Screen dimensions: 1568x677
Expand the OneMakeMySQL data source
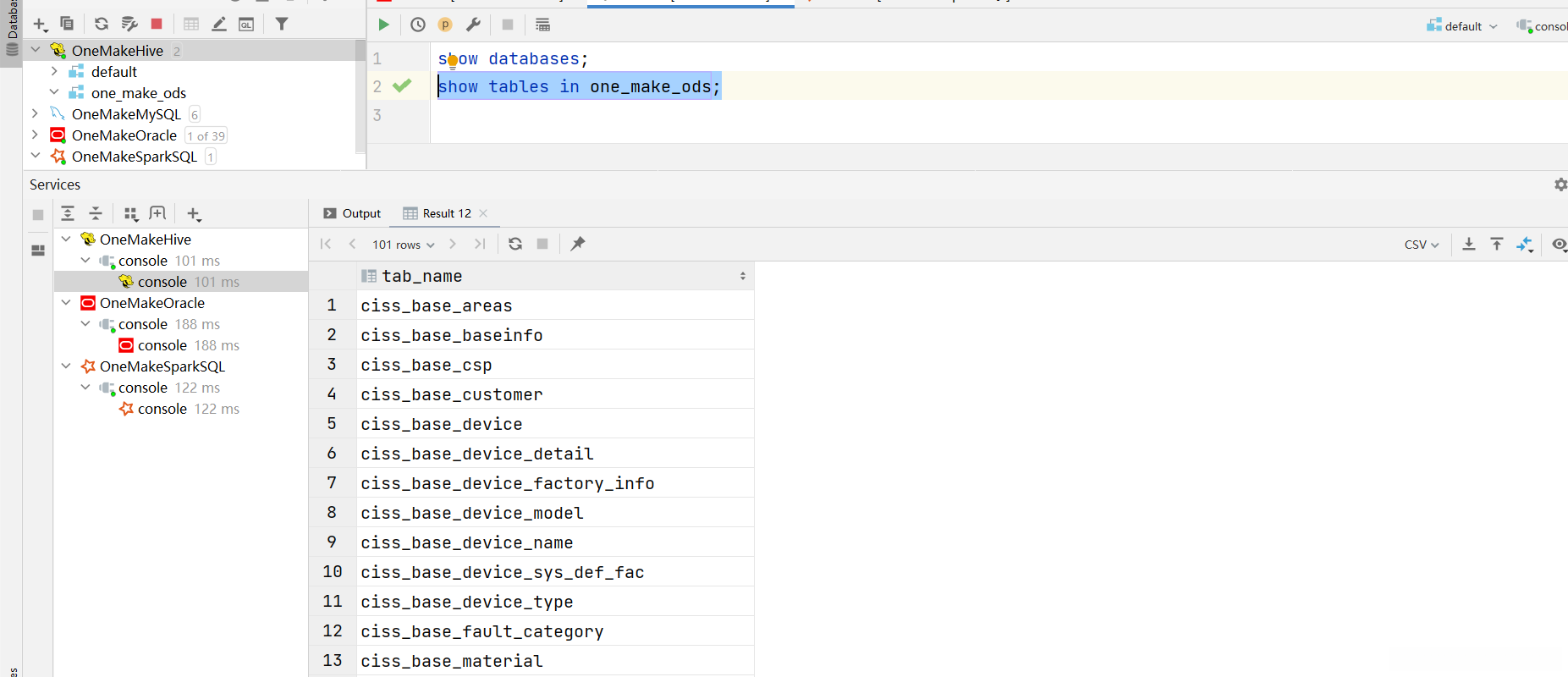pos(35,113)
